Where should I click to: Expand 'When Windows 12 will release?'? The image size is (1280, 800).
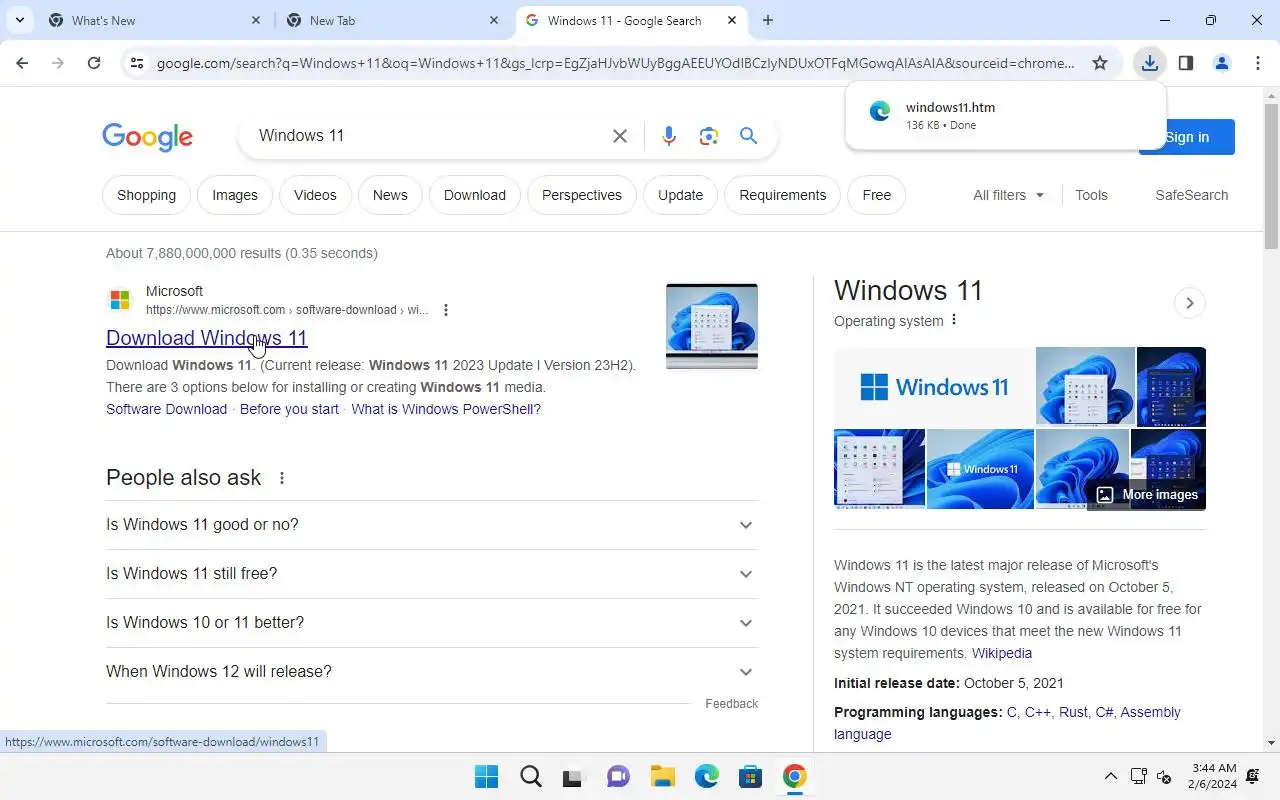click(432, 672)
